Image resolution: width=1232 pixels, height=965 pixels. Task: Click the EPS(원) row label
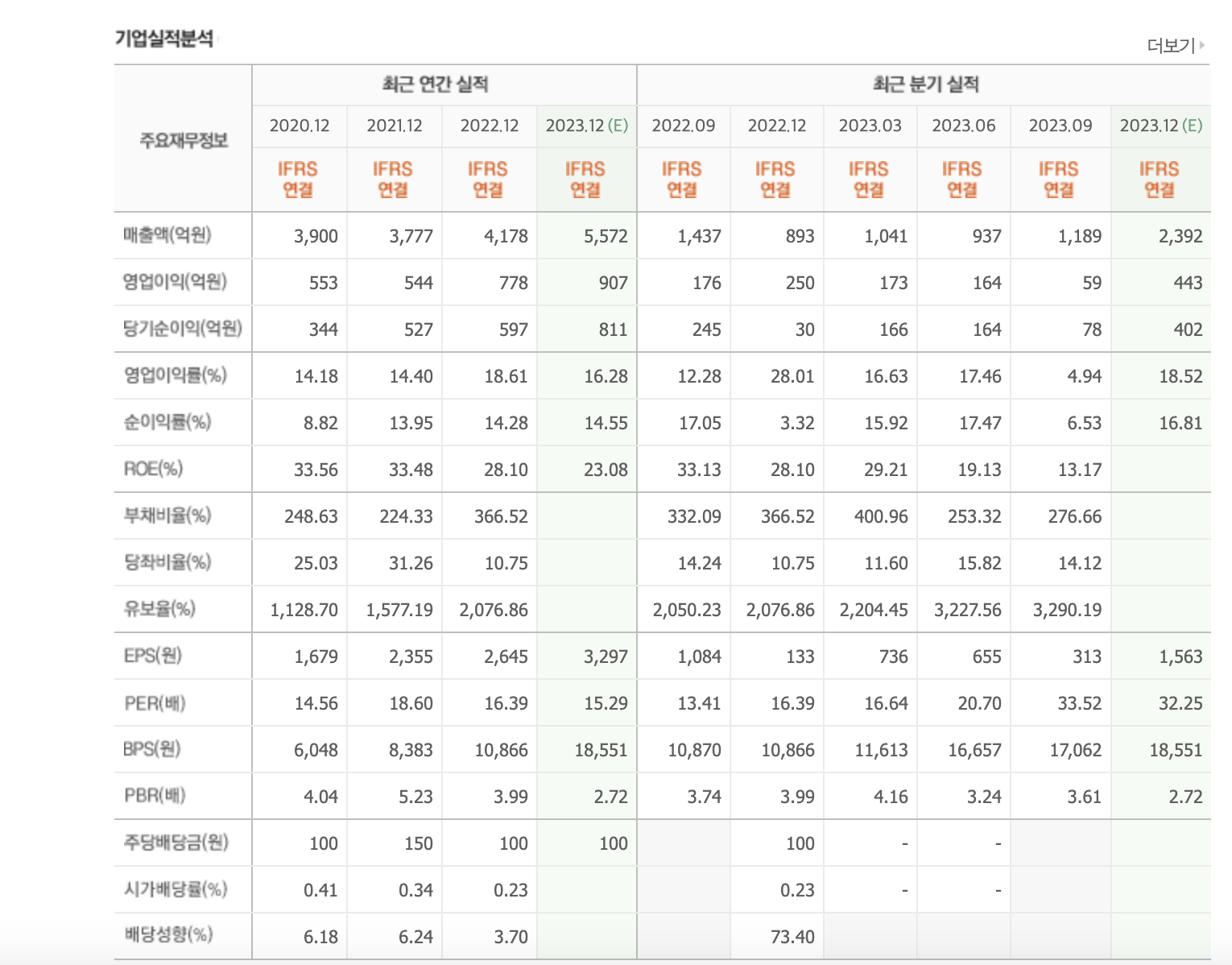tap(153, 656)
